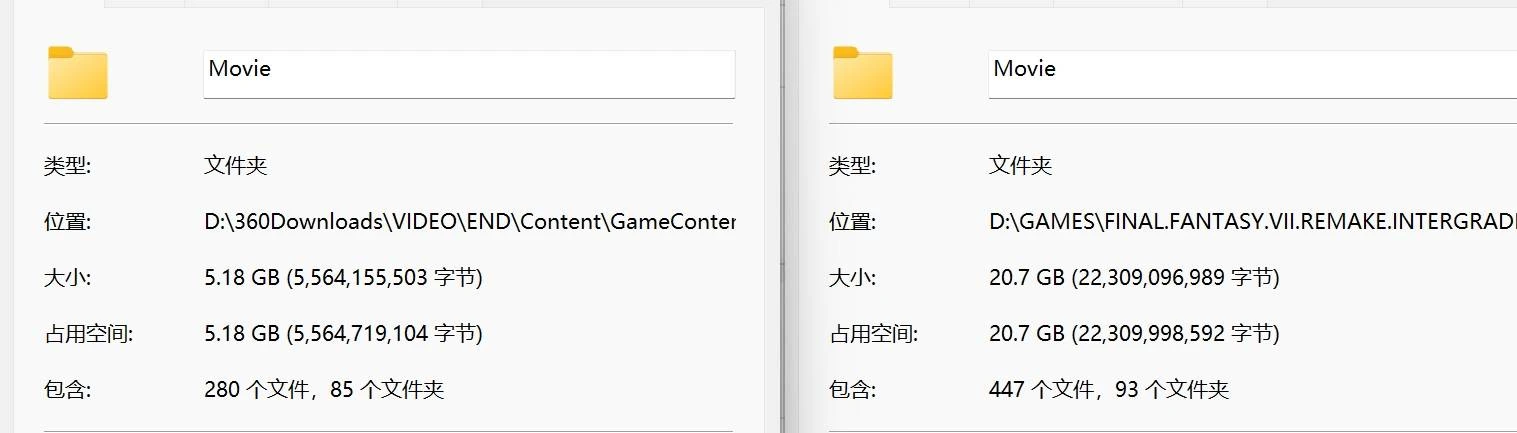Click the Movie name field in the right window
The image size is (1517, 433).
[1252, 74]
